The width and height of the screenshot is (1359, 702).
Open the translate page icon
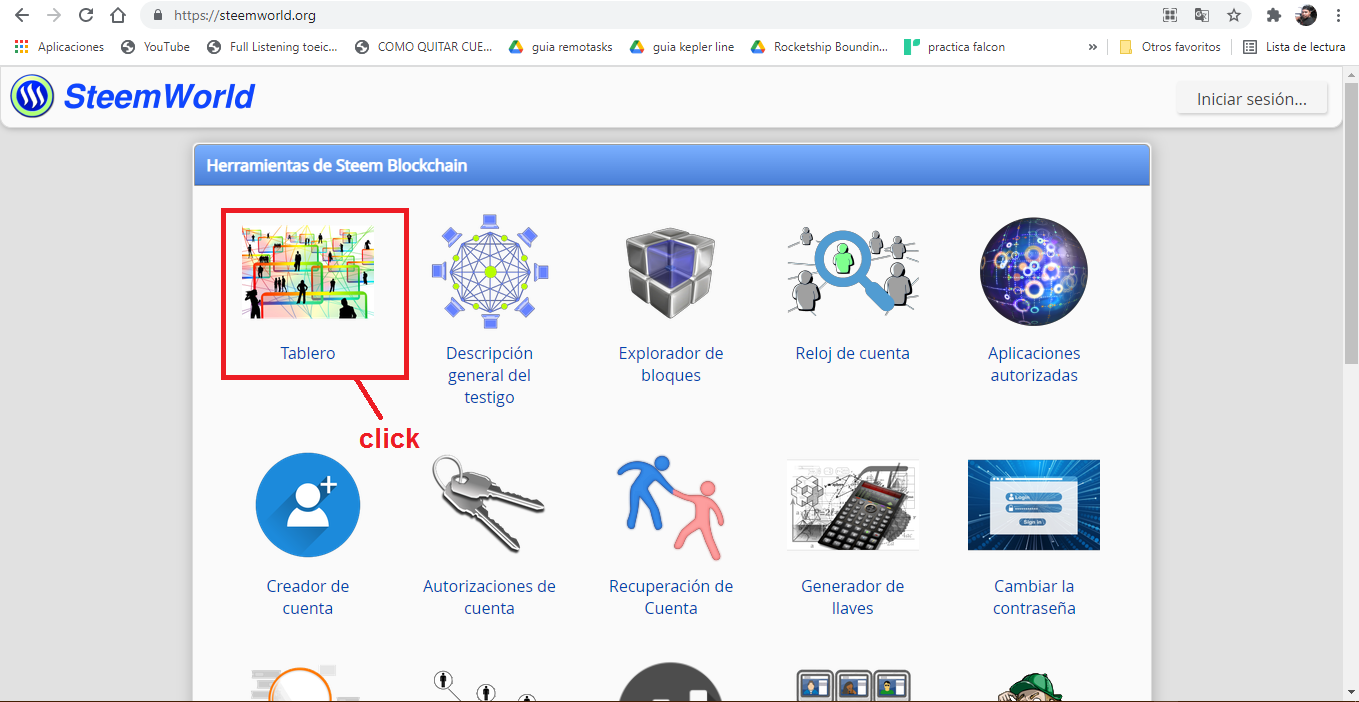(1202, 16)
